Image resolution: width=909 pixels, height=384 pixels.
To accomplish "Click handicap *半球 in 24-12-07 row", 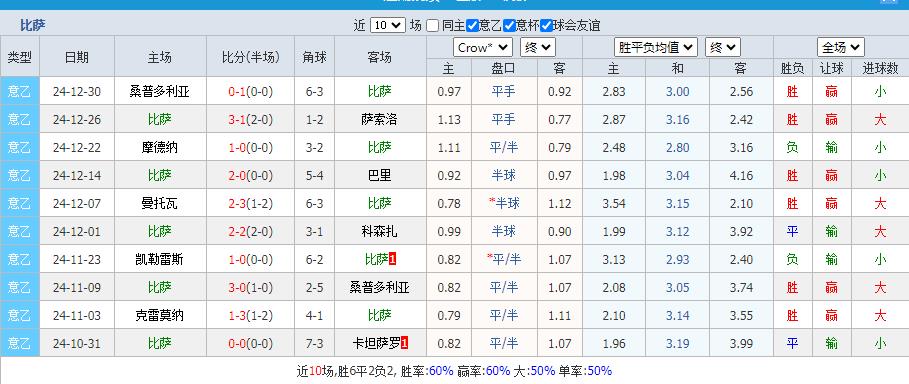I will click(504, 203).
